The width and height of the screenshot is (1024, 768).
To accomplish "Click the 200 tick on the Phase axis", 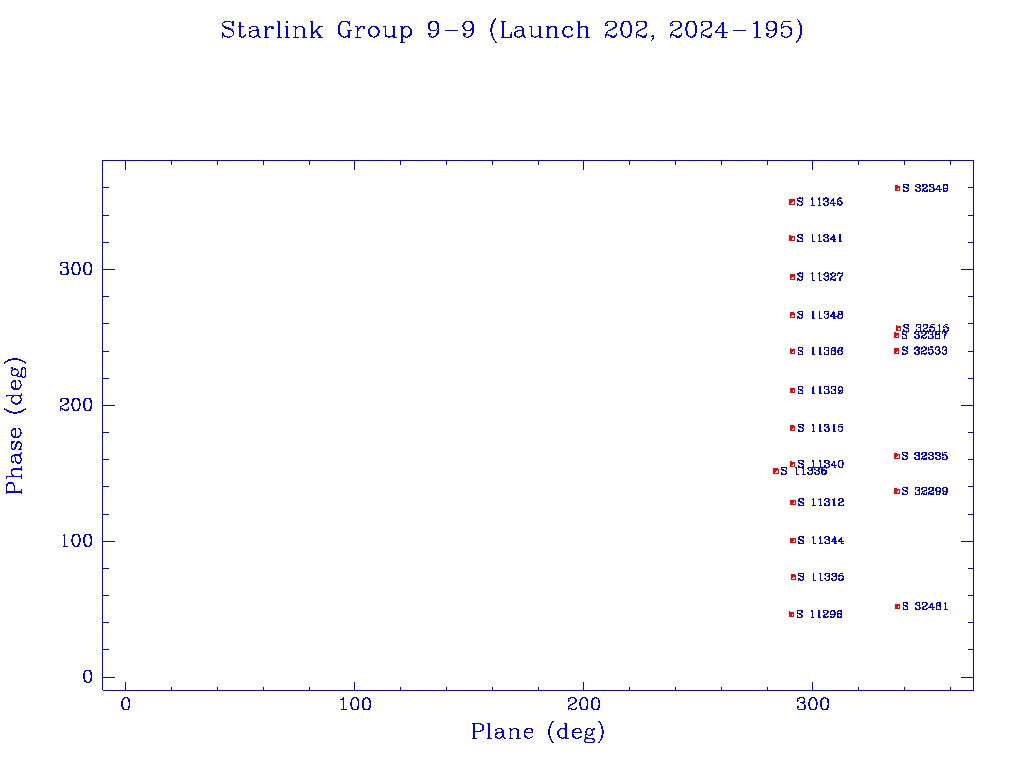I will pos(76,405).
